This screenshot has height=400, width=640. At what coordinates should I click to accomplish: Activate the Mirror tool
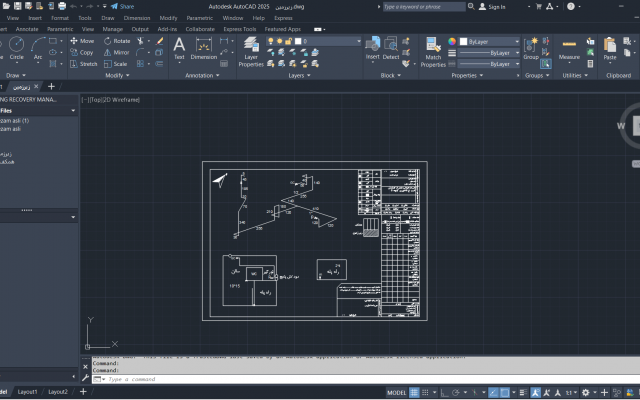point(116,52)
